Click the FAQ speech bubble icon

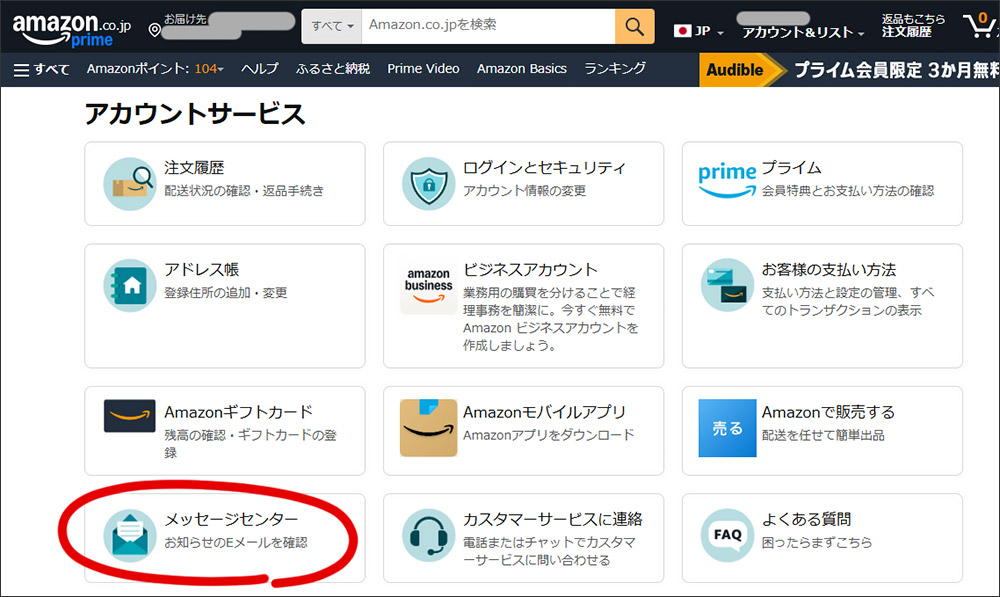pyautogui.click(x=727, y=535)
